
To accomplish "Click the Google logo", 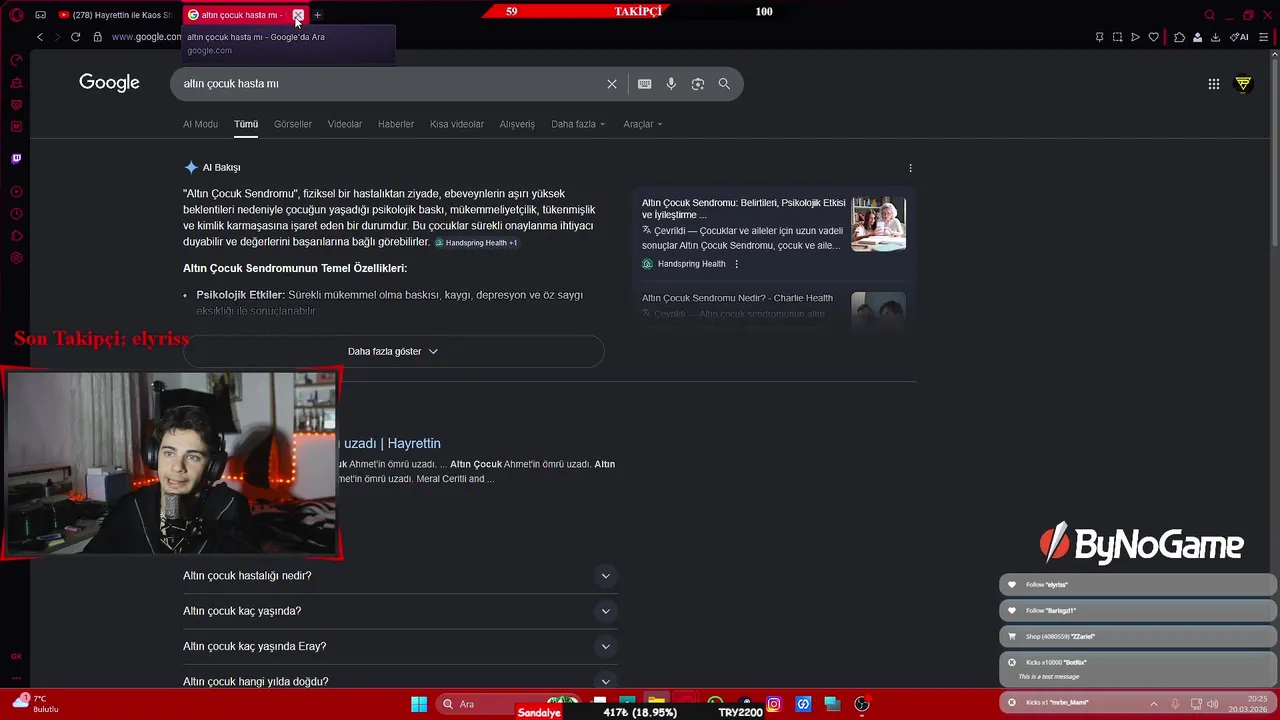I will (x=109, y=83).
